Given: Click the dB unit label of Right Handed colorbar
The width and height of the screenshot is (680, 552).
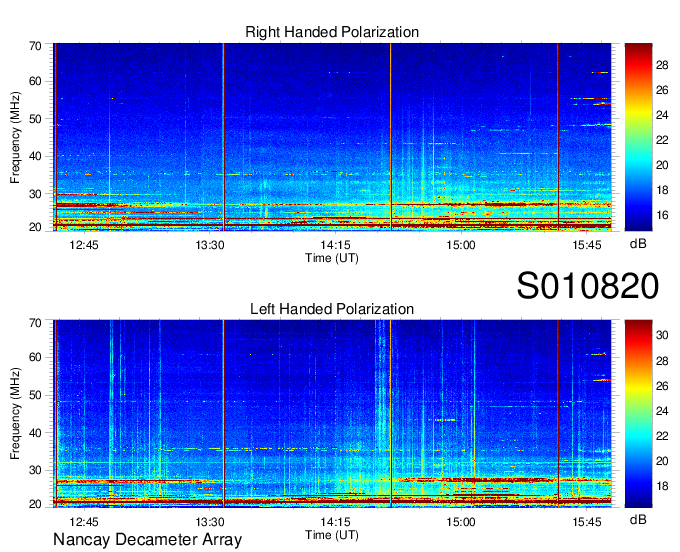Looking at the screenshot, I should [x=638, y=244].
